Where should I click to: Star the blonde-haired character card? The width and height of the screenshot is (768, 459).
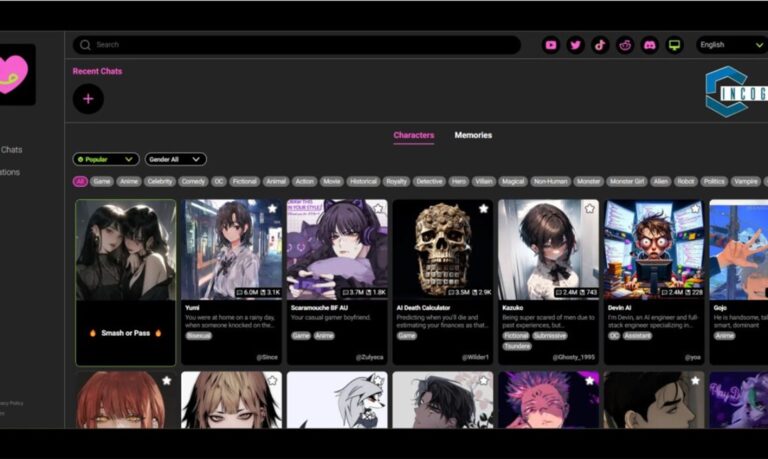(272, 381)
